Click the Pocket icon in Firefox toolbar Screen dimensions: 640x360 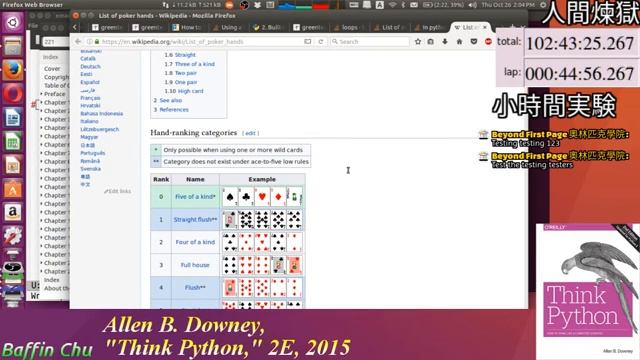point(473,42)
